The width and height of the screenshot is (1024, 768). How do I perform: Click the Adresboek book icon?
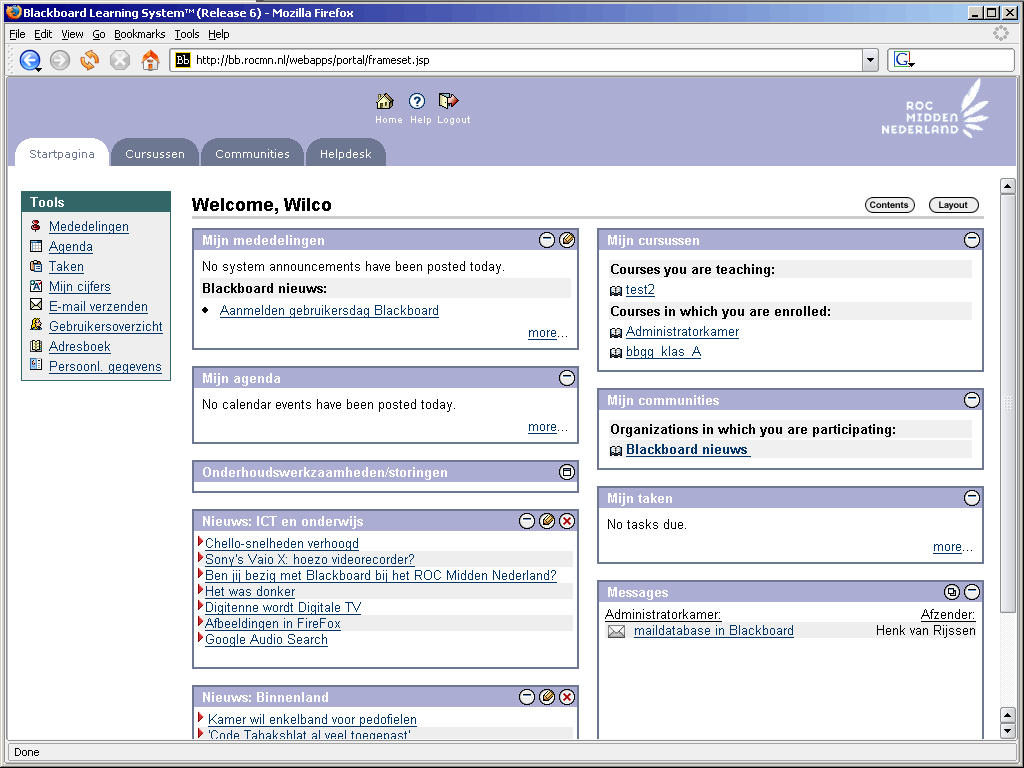[36, 345]
